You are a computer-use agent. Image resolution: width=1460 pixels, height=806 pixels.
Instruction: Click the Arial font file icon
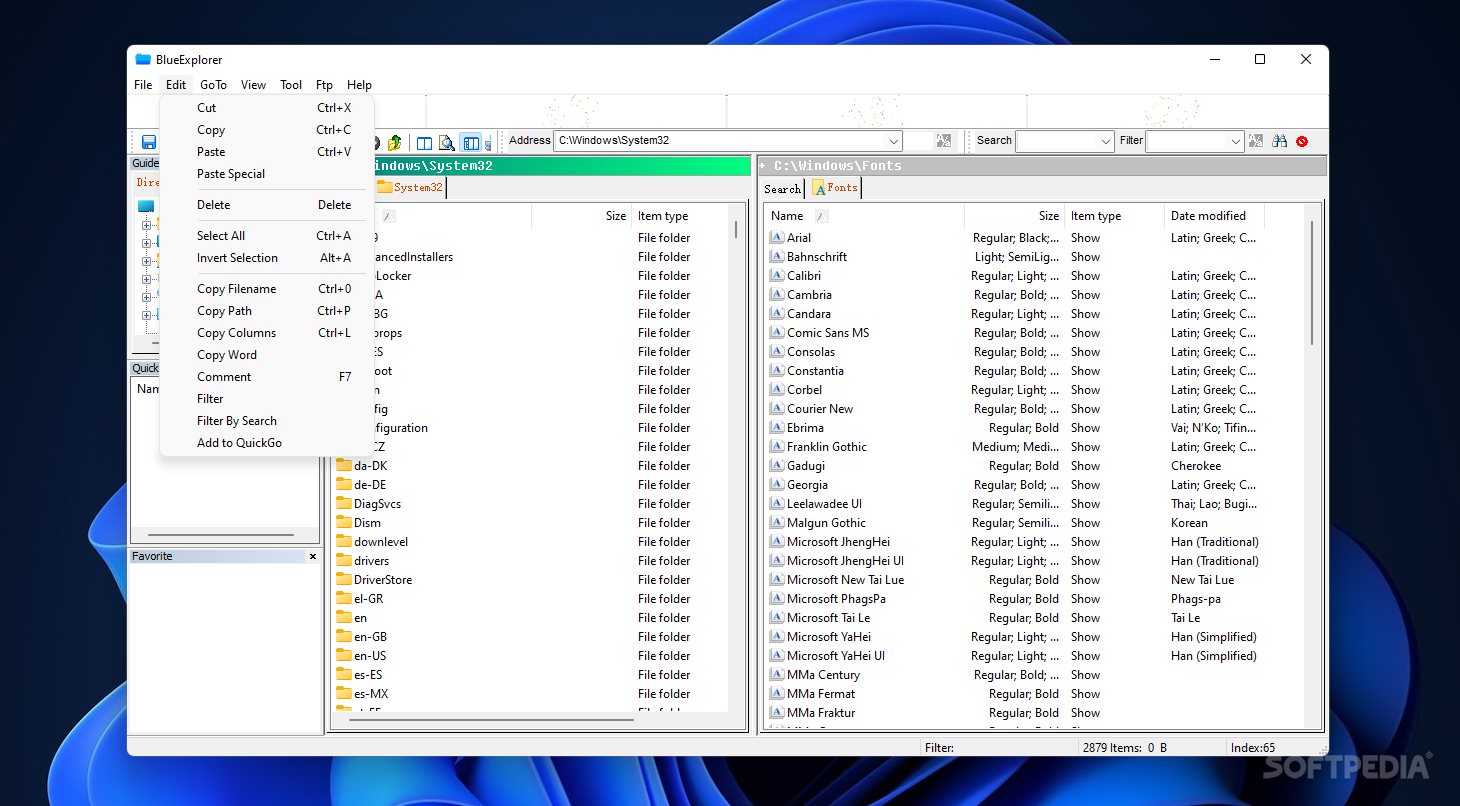point(776,238)
